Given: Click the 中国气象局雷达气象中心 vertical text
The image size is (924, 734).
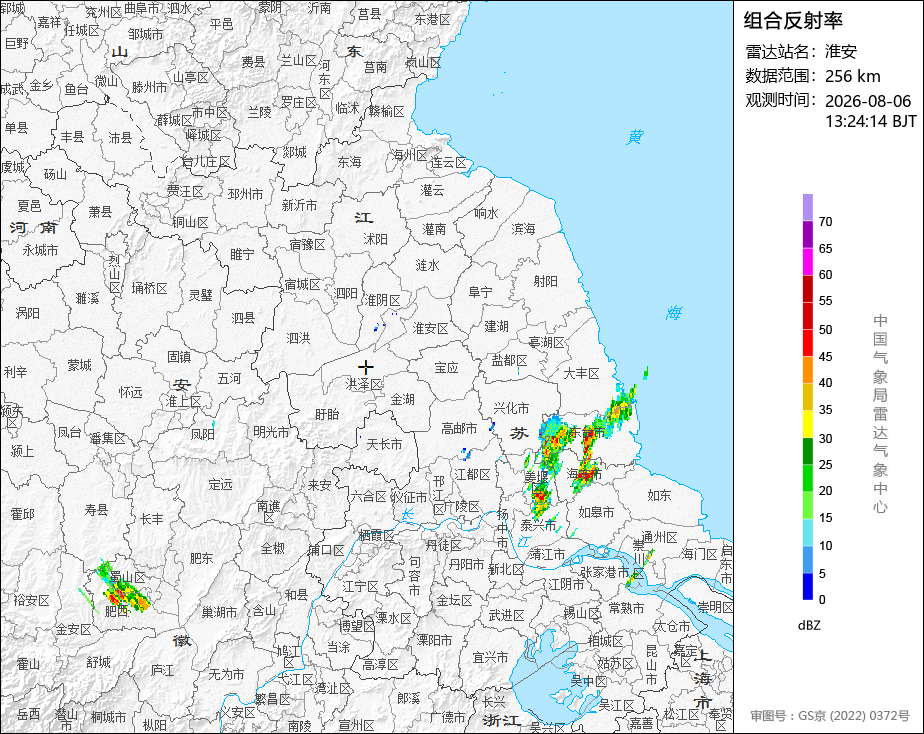Looking at the screenshot, I should tap(880, 414).
